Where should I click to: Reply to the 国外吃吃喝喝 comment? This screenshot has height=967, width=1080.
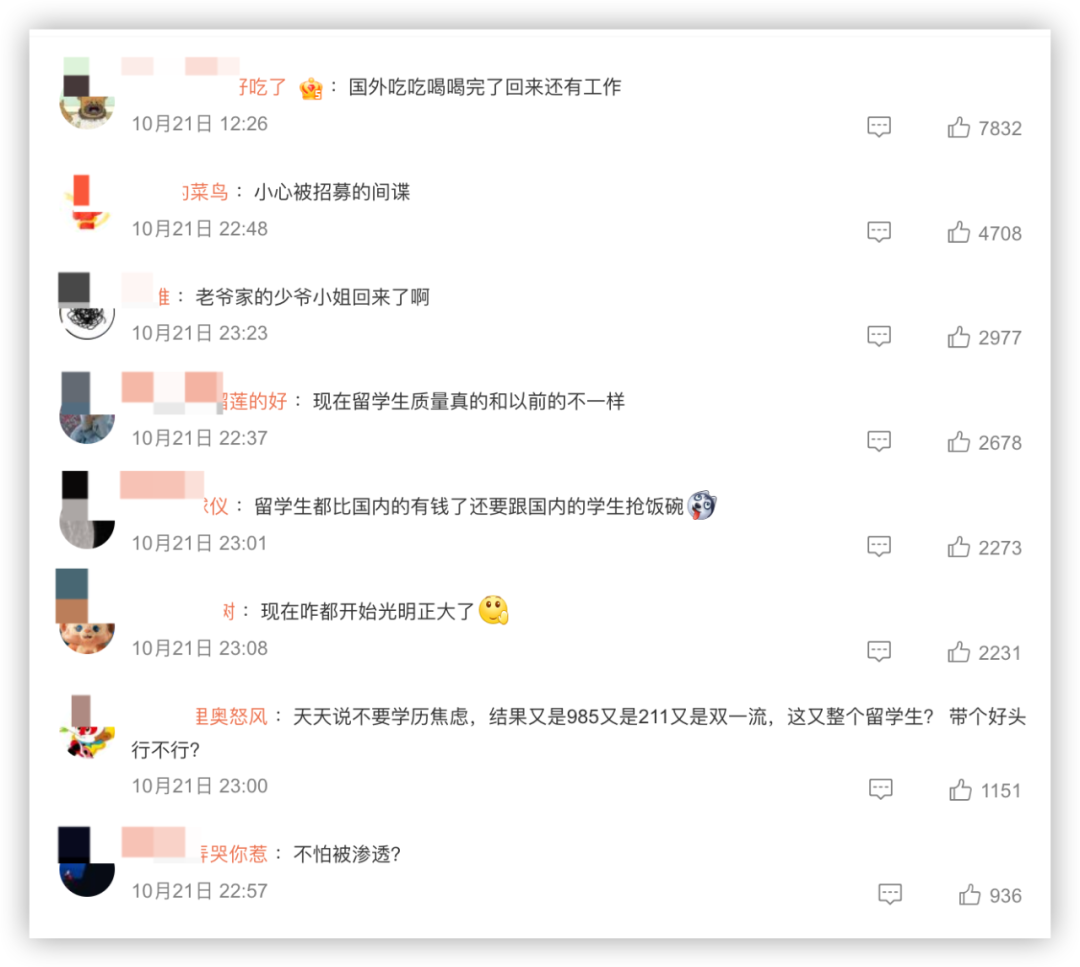879,127
